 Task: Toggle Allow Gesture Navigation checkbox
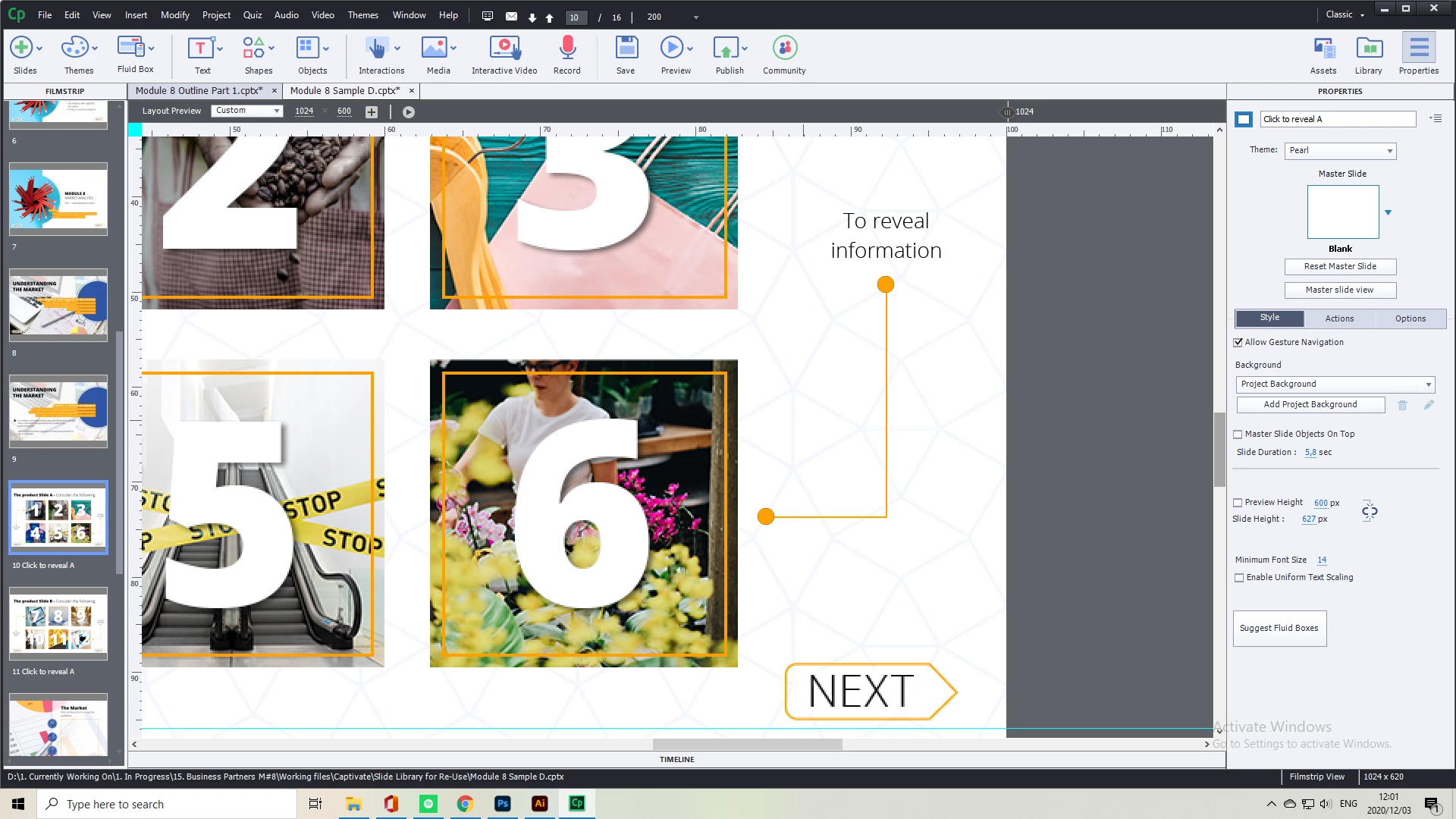click(x=1238, y=343)
